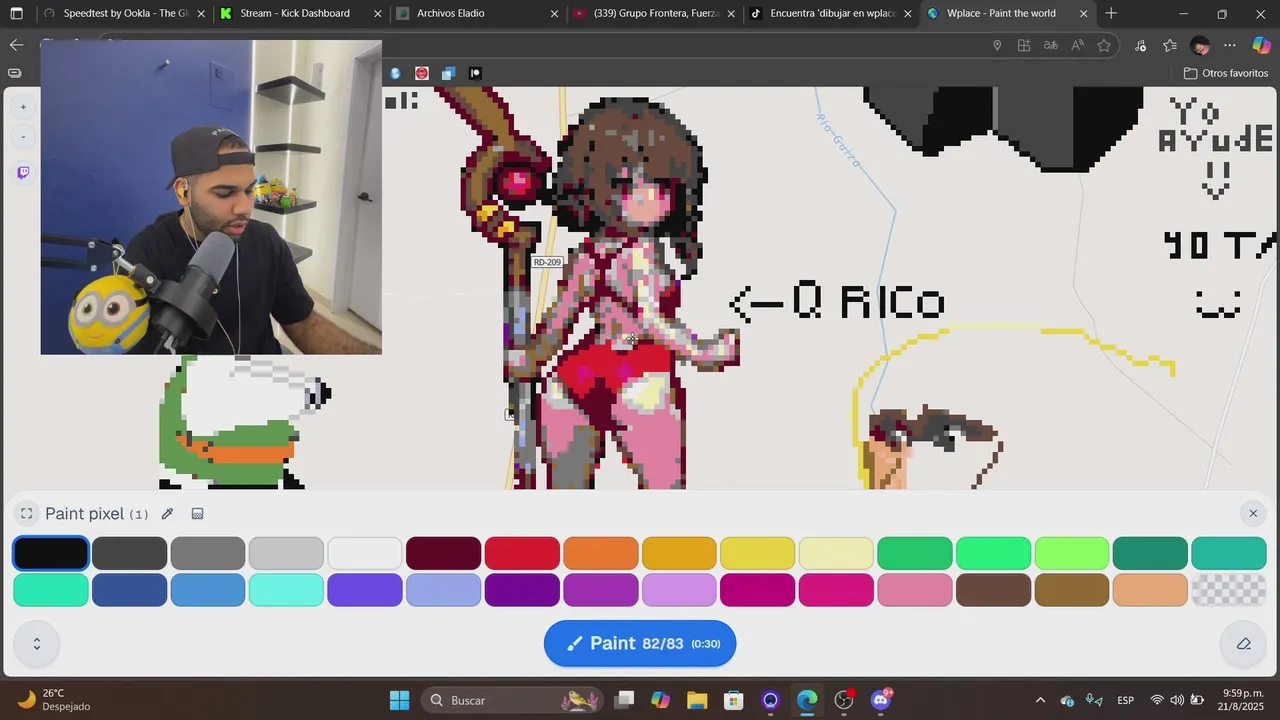Open the Otros favoritos folder
The height and width of the screenshot is (720, 1280).
pyautogui.click(x=1226, y=73)
